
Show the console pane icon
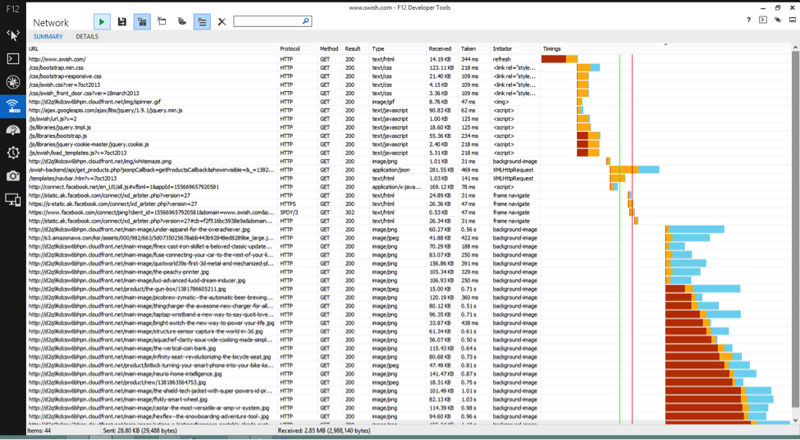coord(763,20)
